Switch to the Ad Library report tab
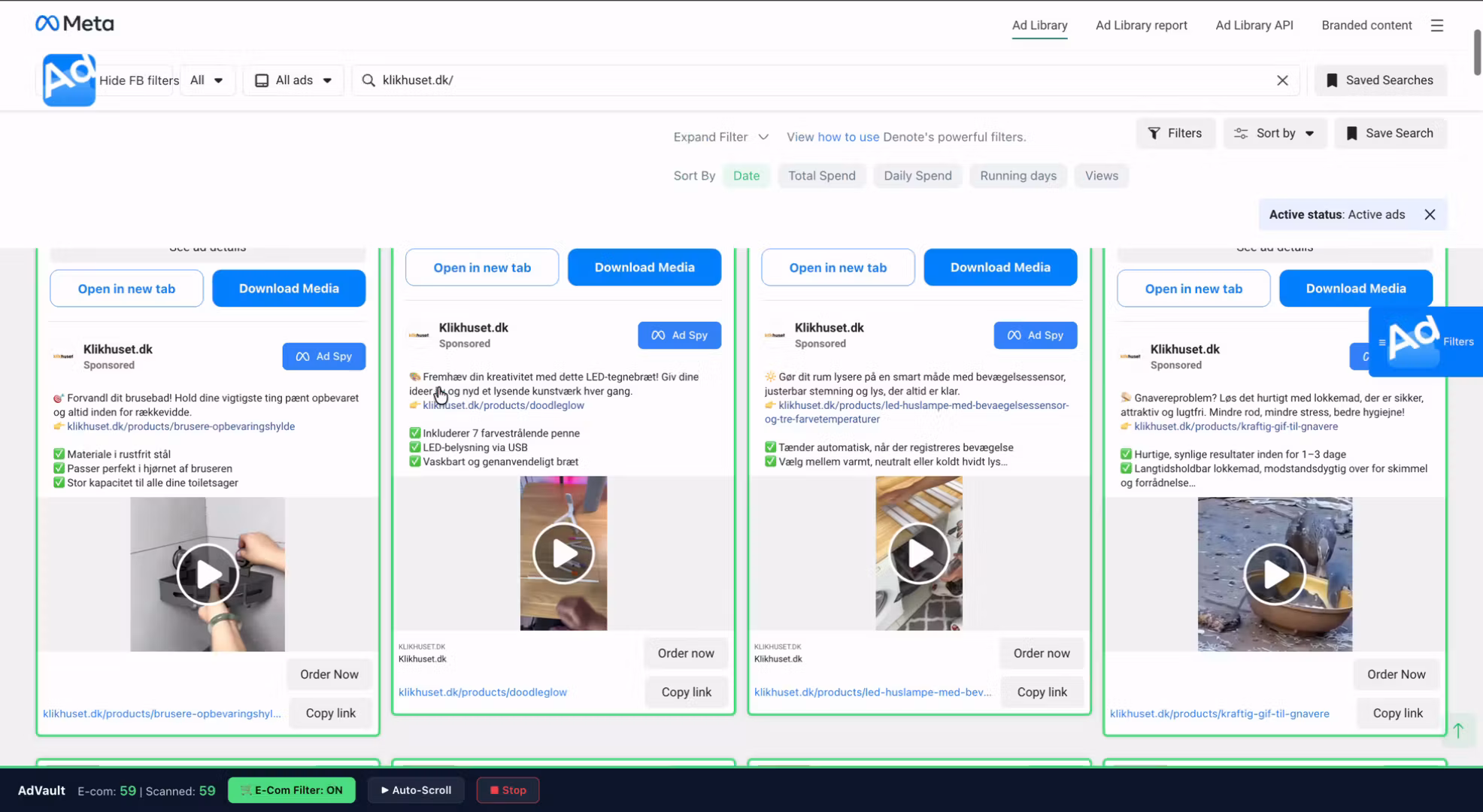This screenshot has height=812, width=1483. coord(1141,25)
